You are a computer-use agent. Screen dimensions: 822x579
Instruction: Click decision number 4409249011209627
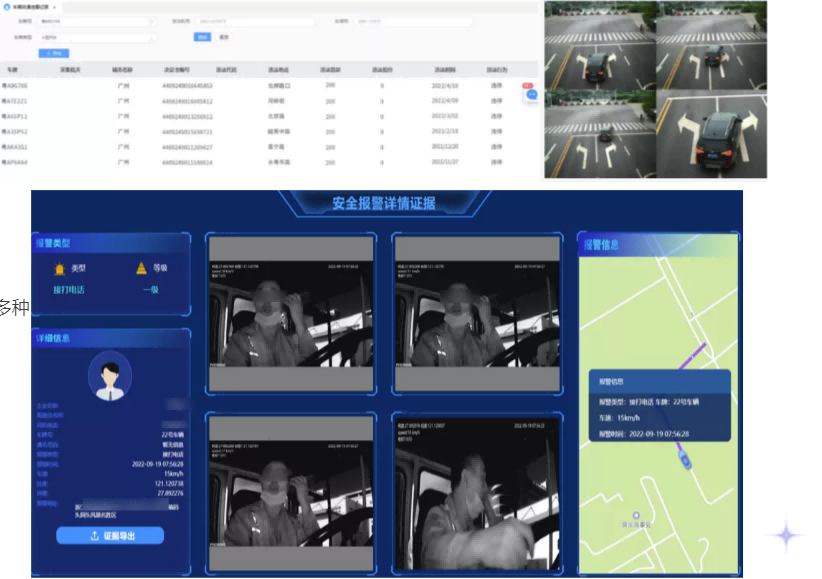coord(187,147)
